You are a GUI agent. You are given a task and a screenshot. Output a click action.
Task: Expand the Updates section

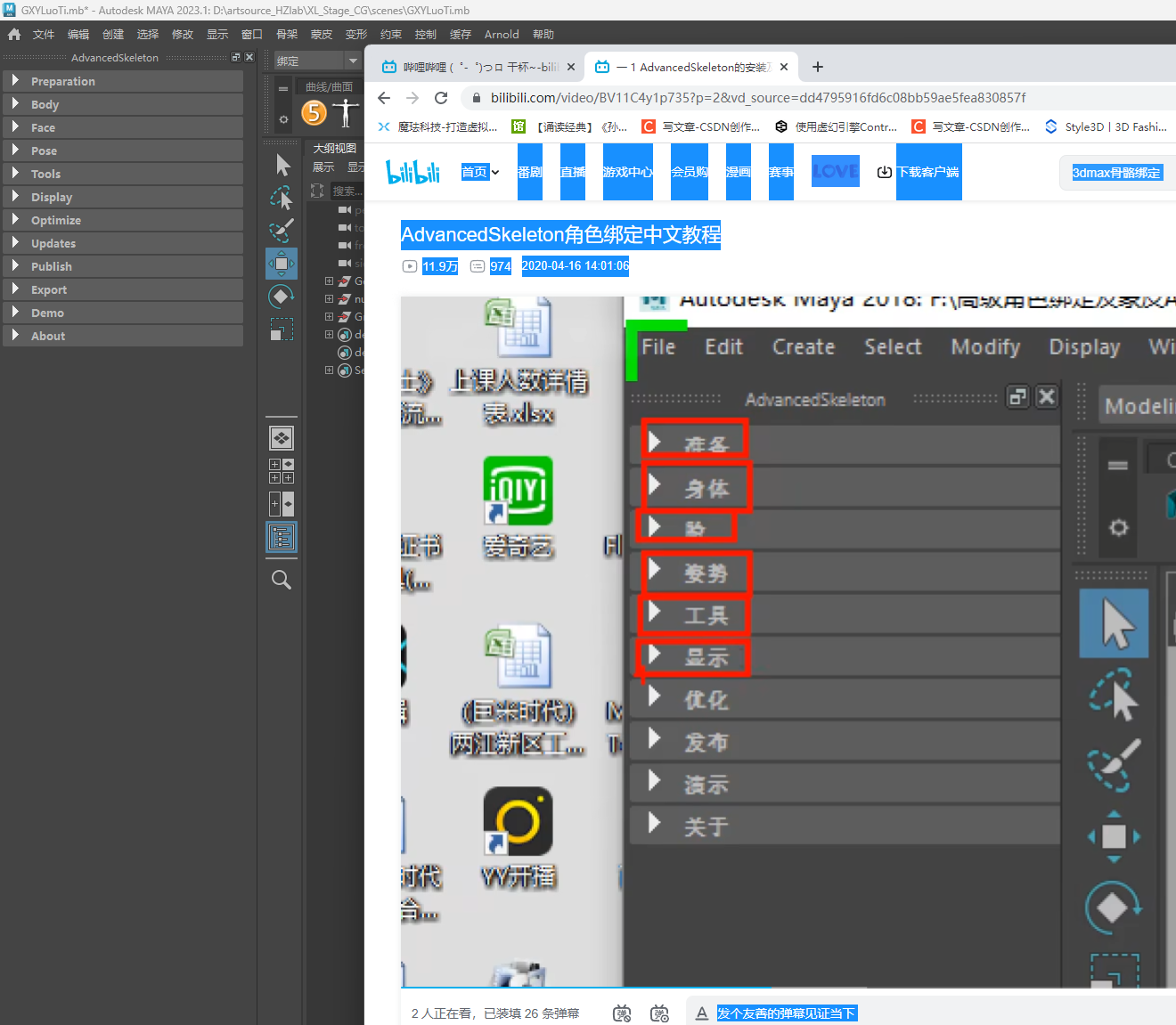click(123, 243)
